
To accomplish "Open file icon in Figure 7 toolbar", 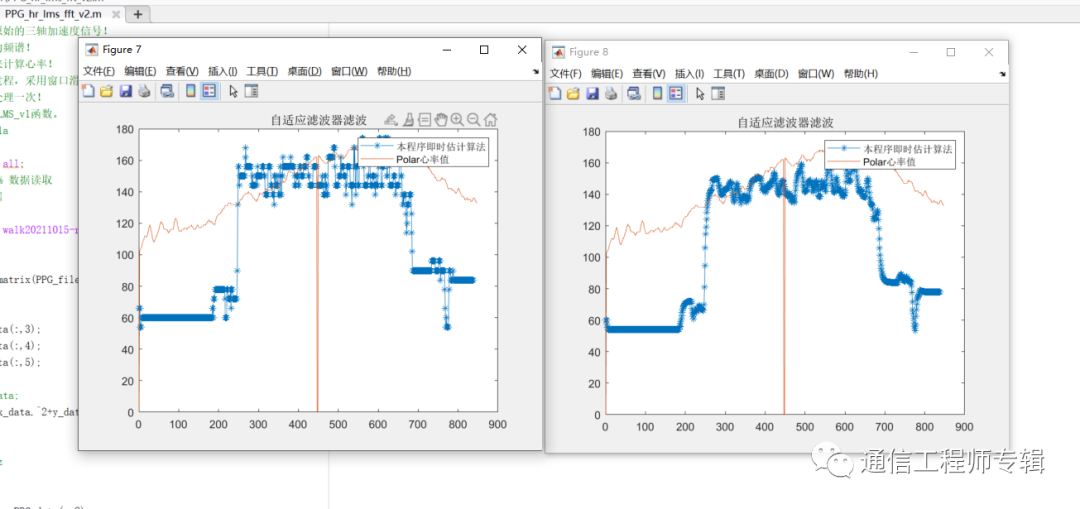I will pos(107,91).
